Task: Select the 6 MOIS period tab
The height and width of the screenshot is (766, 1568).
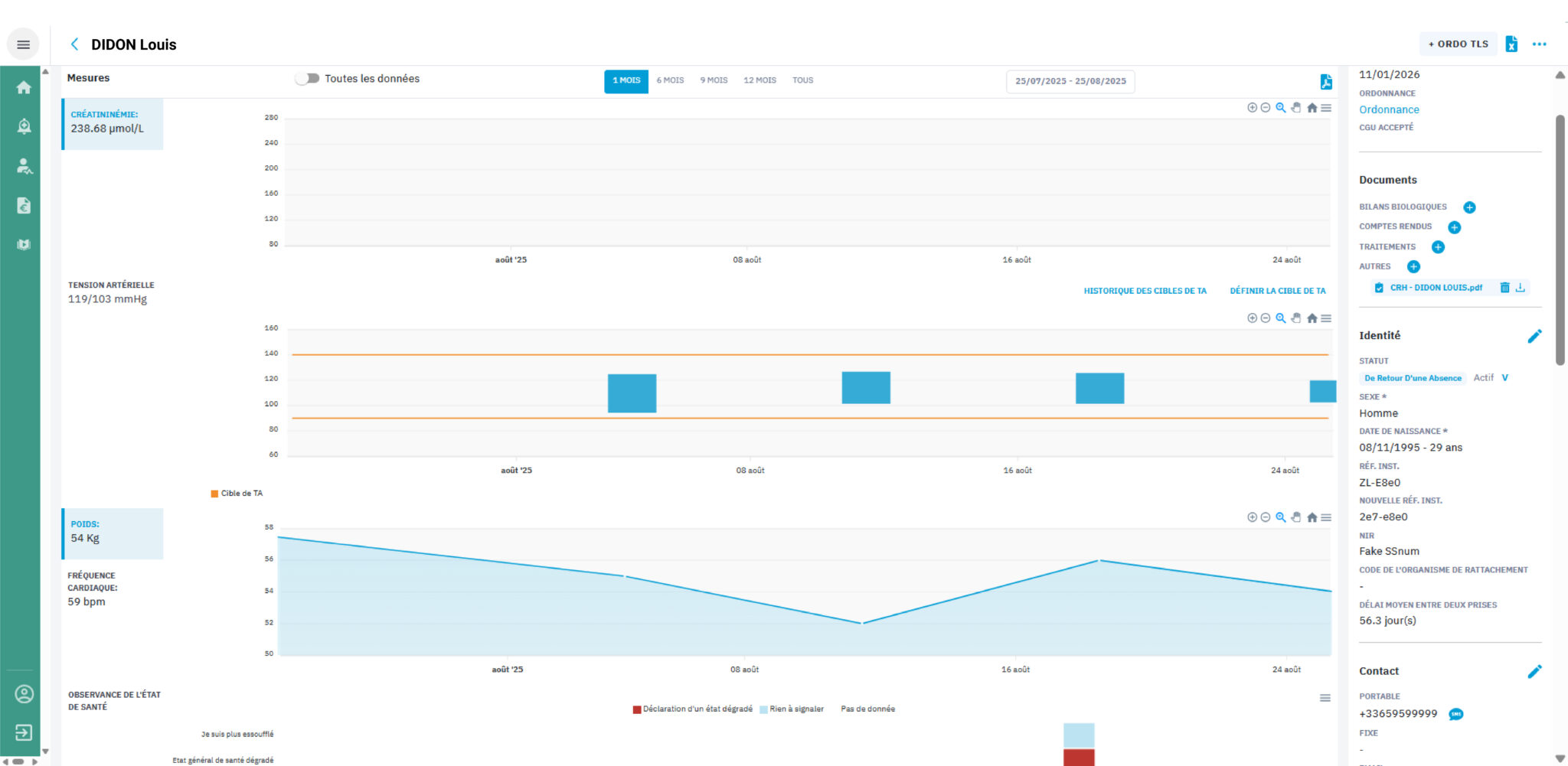Action: click(x=670, y=80)
